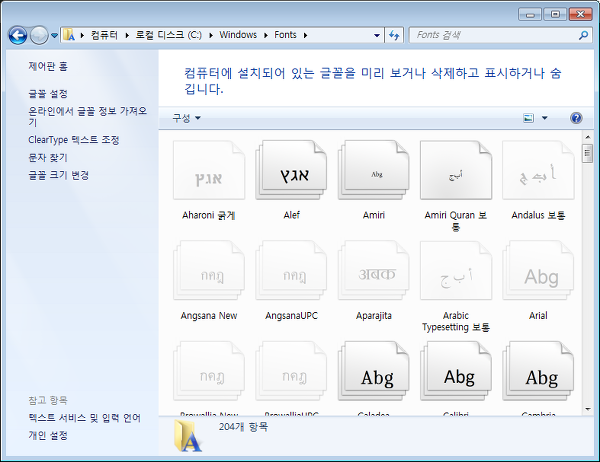
Task: Open 제어판 홈 link
Action: coord(48,67)
